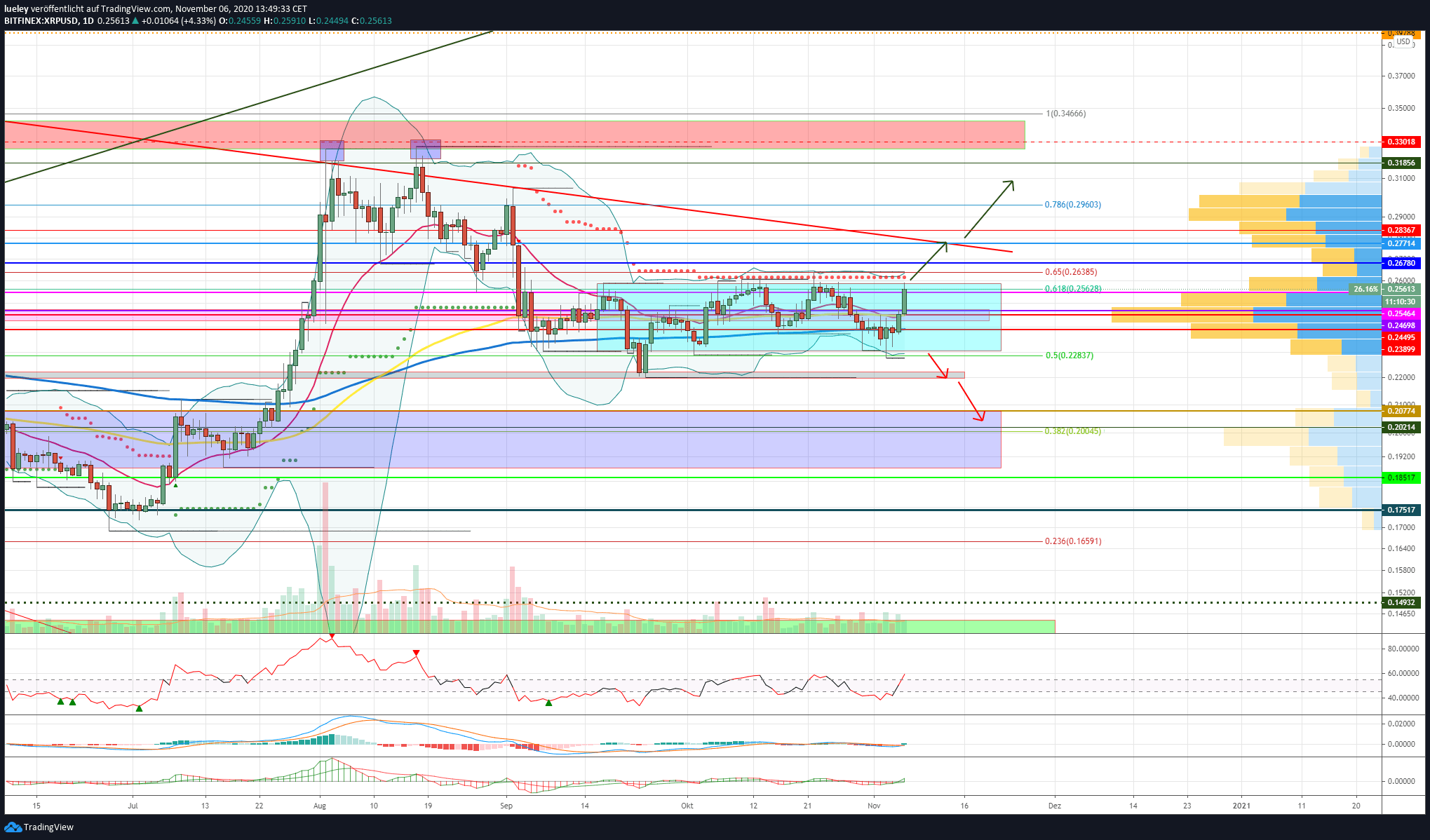Click the 0.33018 red price label
This screenshot has width=1430, height=840.
pos(1401,142)
